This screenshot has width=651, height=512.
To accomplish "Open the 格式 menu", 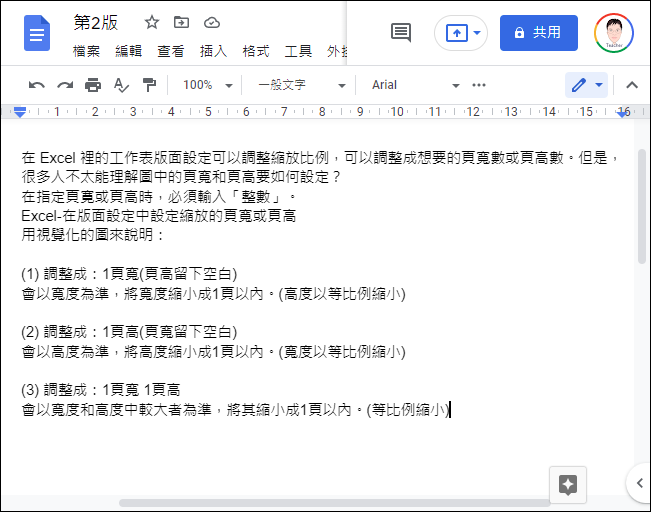I will 255,51.
